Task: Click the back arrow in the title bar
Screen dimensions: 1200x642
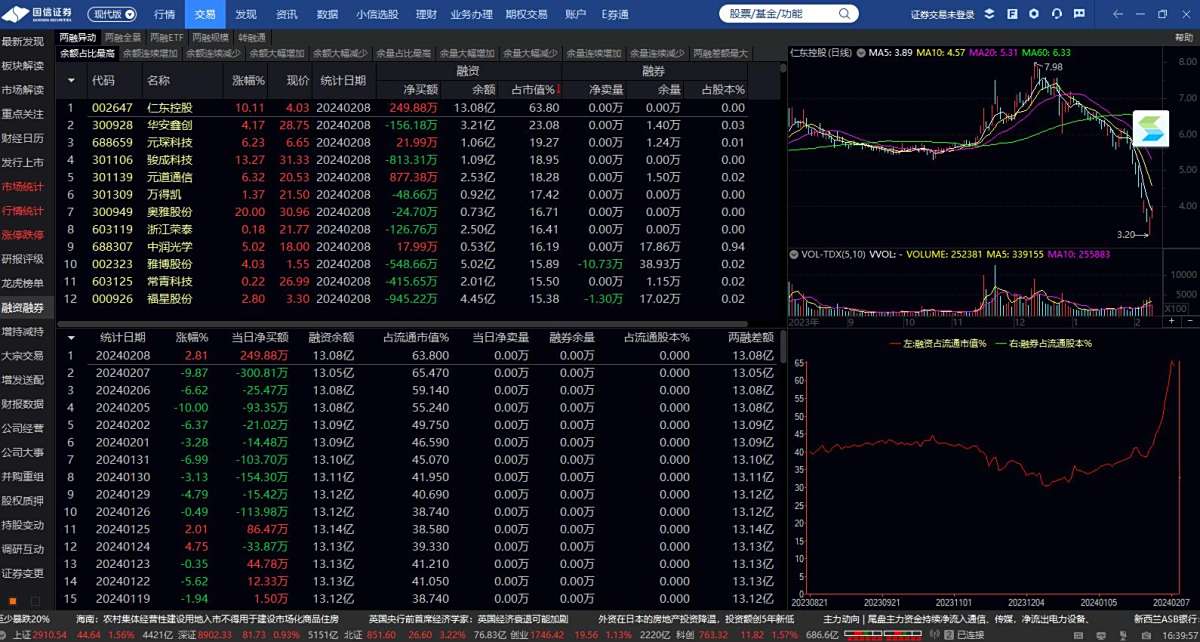Action: tap(1117, 14)
